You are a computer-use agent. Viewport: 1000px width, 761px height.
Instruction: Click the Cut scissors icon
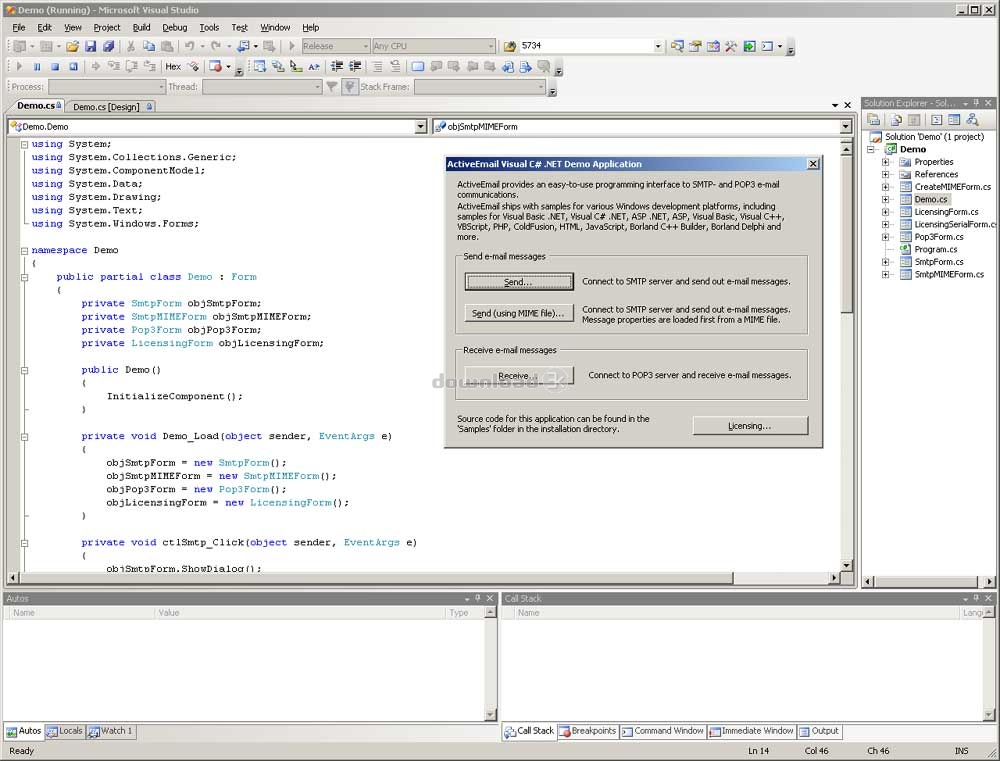131,46
